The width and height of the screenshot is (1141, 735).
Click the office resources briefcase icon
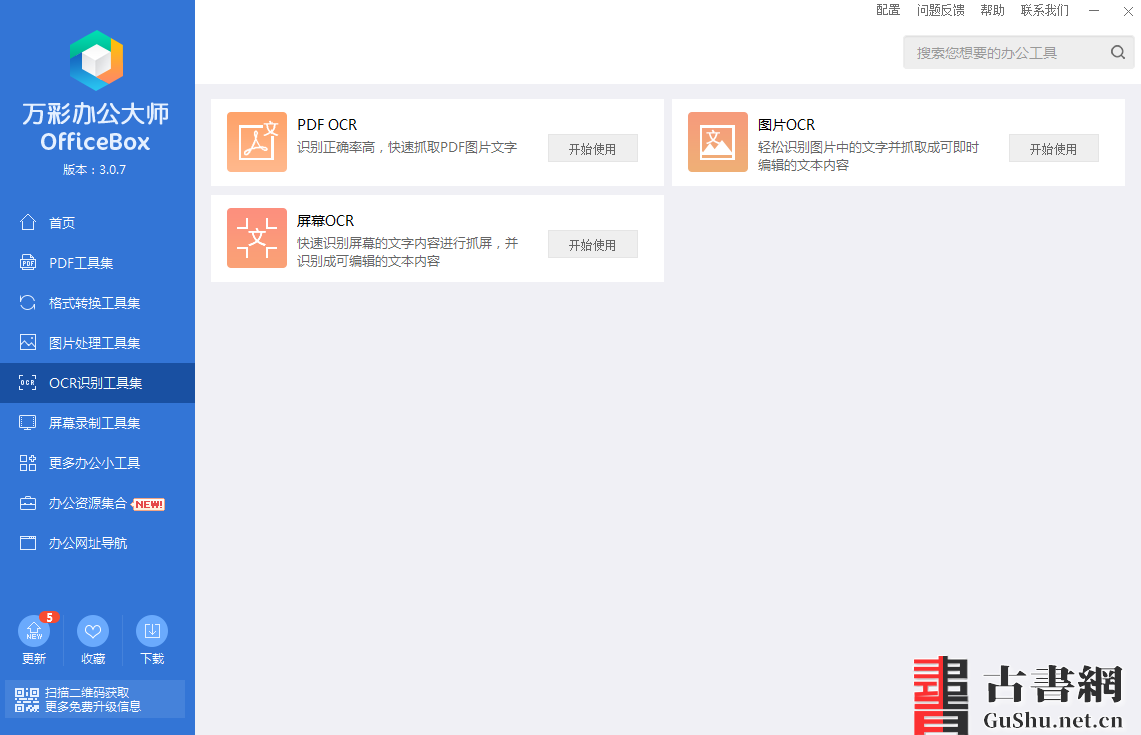pyautogui.click(x=28, y=503)
